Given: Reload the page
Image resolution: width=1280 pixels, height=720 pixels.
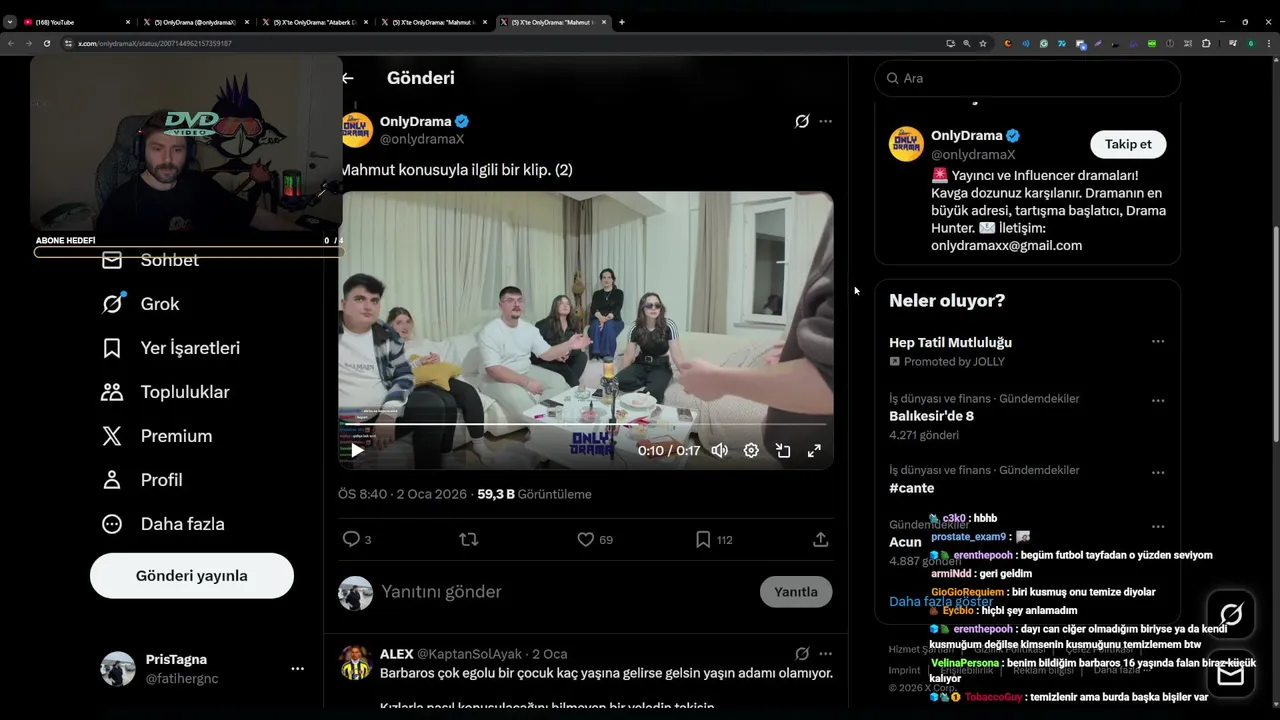Looking at the screenshot, I should click(46, 44).
